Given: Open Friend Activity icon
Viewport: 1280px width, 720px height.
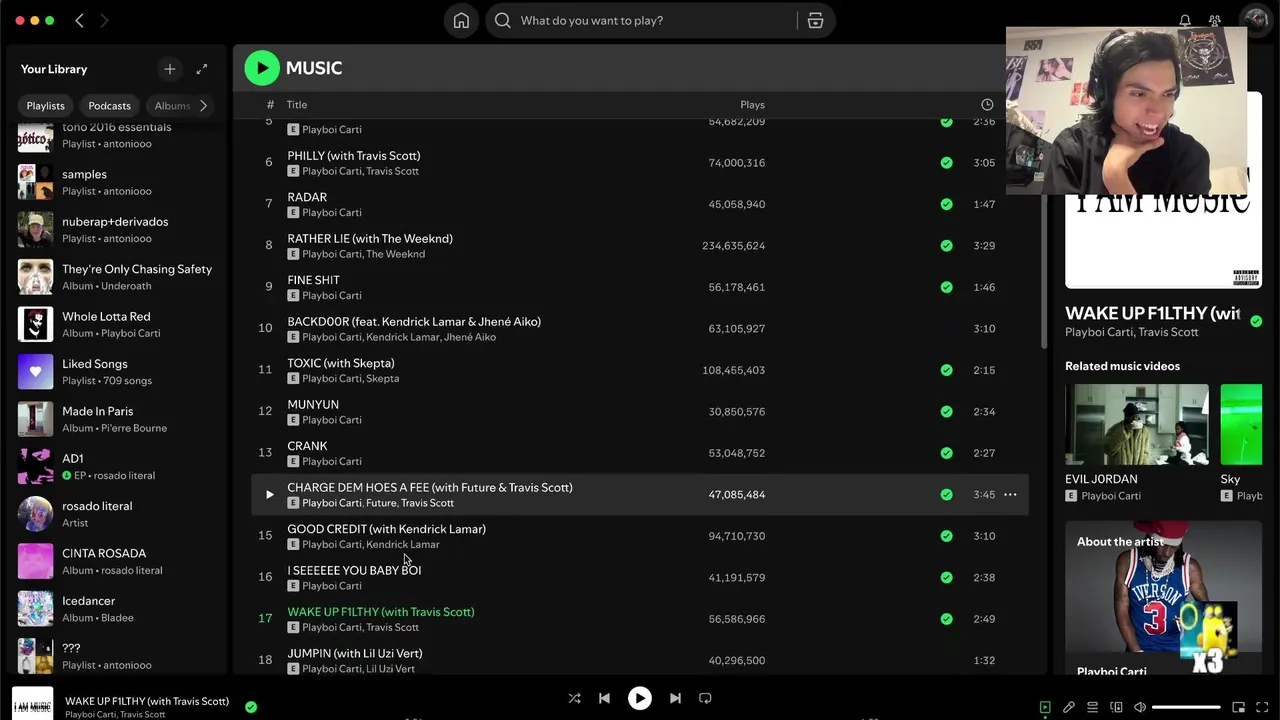Looking at the screenshot, I should pyautogui.click(x=1215, y=20).
